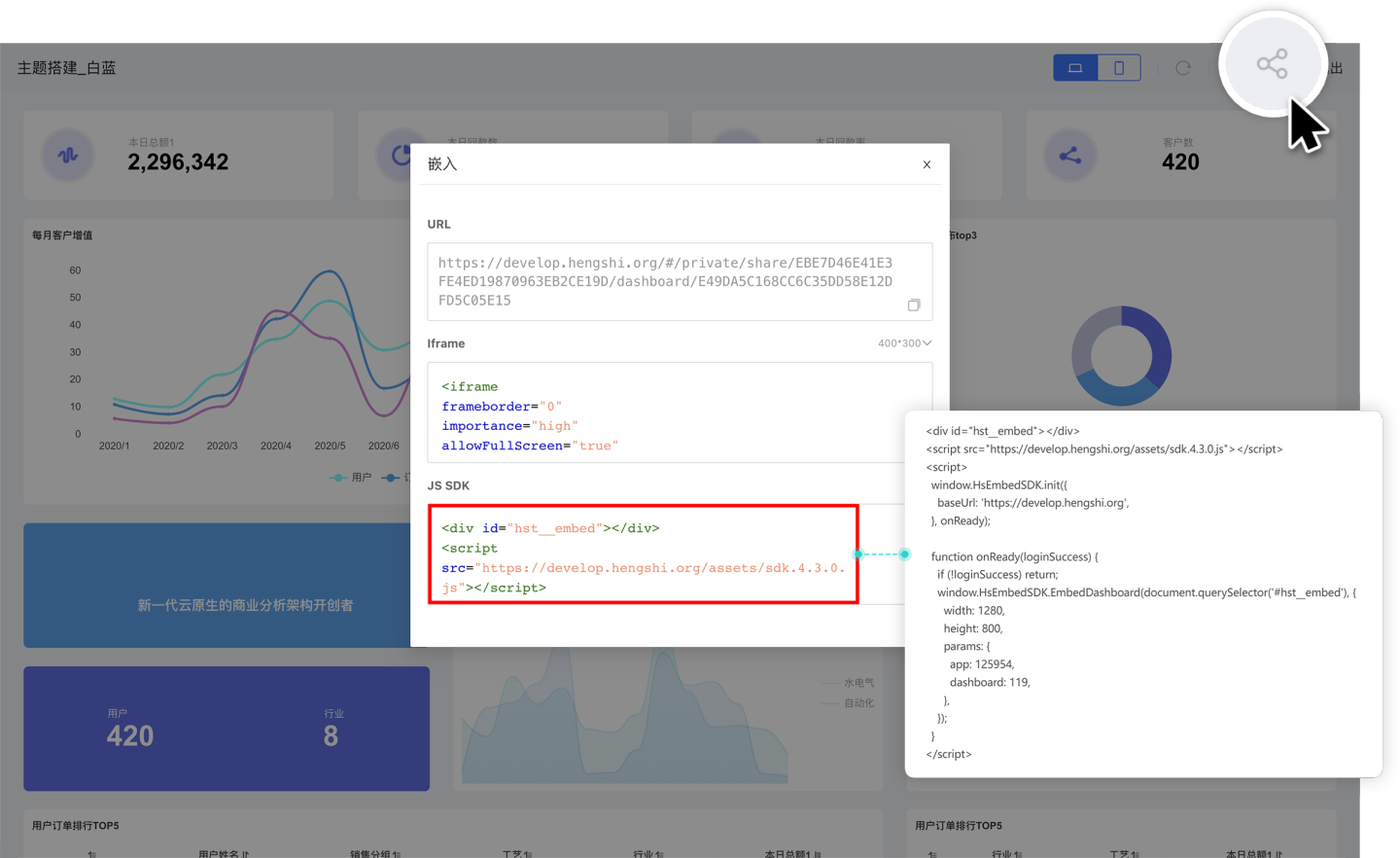Image resolution: width=1400 pixels, height=858 pixels.
Task: Click the baseUrl line in the code popup
Action: point(1032,503)
